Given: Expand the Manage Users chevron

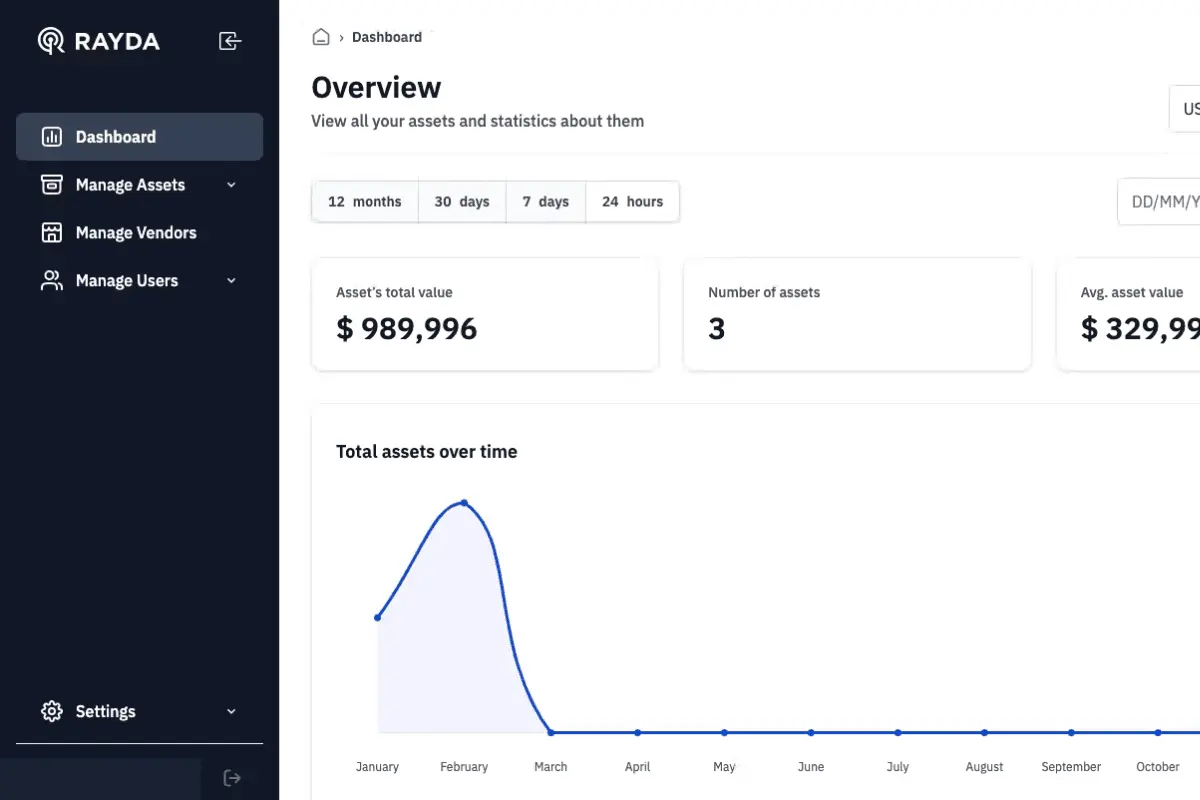Looking at the screenshot, I should pos(231,281).
